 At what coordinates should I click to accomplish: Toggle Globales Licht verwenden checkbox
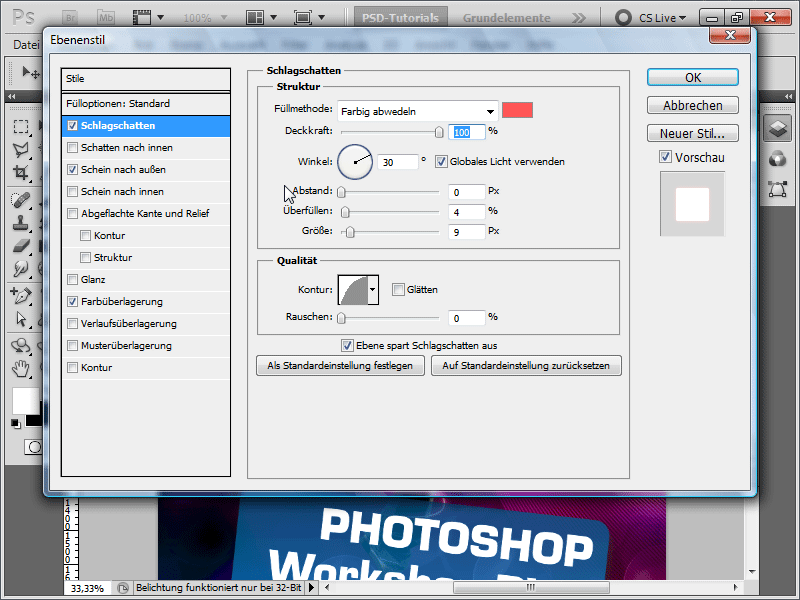[441, 162]
